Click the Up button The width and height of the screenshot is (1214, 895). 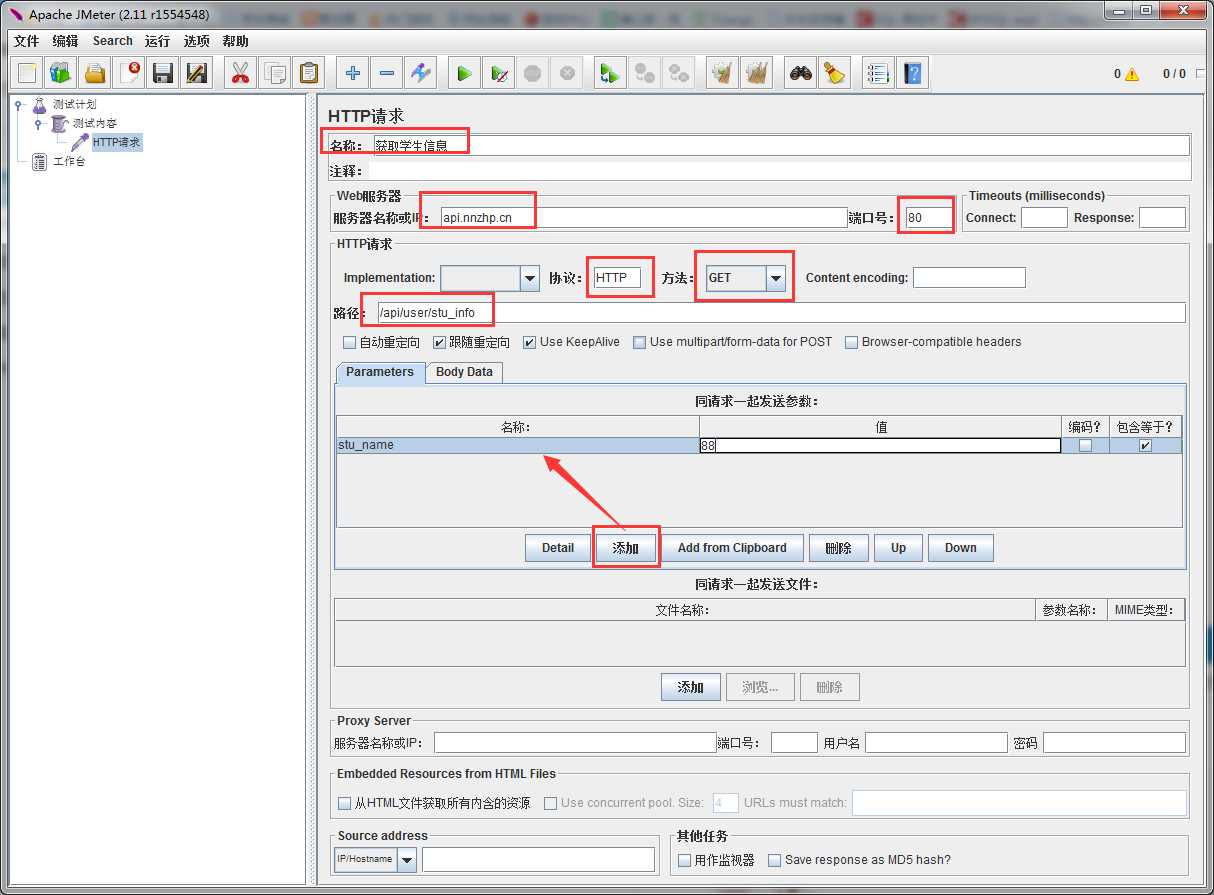(898, 548)
